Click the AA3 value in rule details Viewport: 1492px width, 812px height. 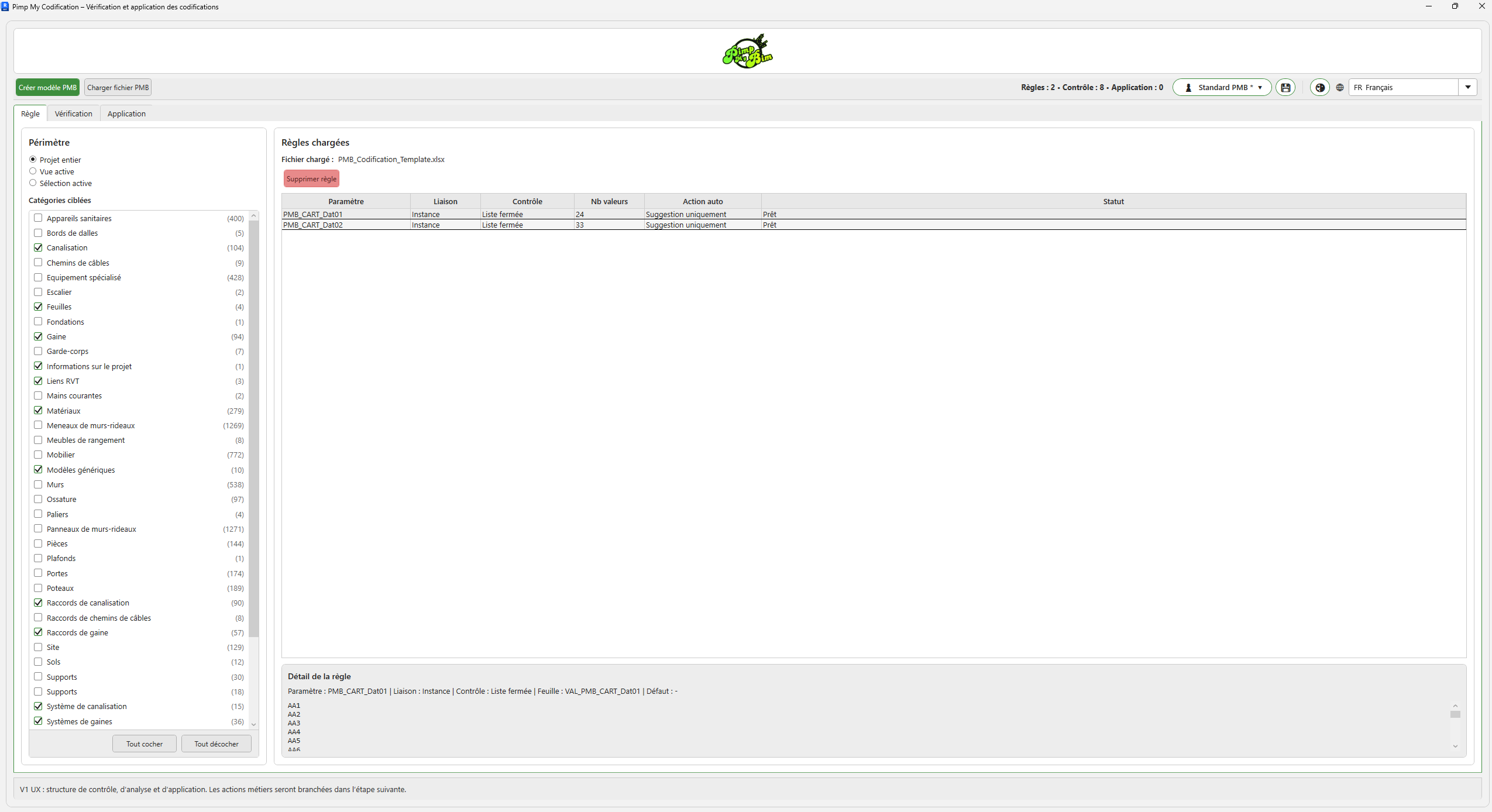(294, 723)
